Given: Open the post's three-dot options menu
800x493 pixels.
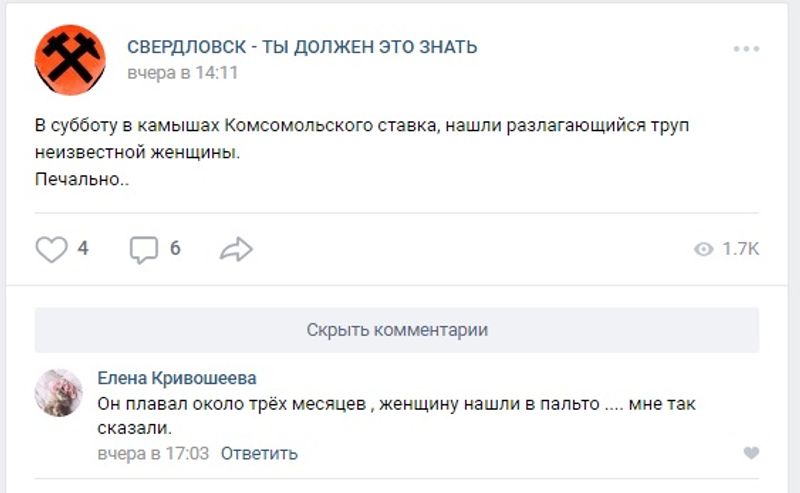Looking at the screenshot, I should pos(746,49).
